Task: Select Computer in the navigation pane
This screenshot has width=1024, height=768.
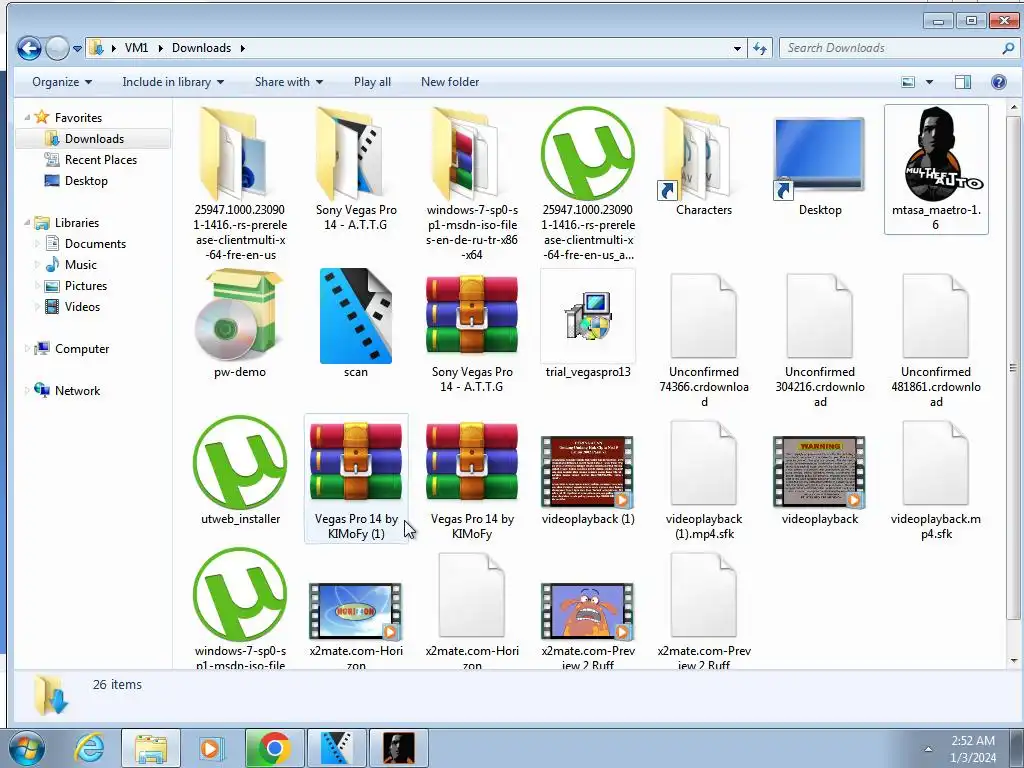Action: click(x=82, y=349)
